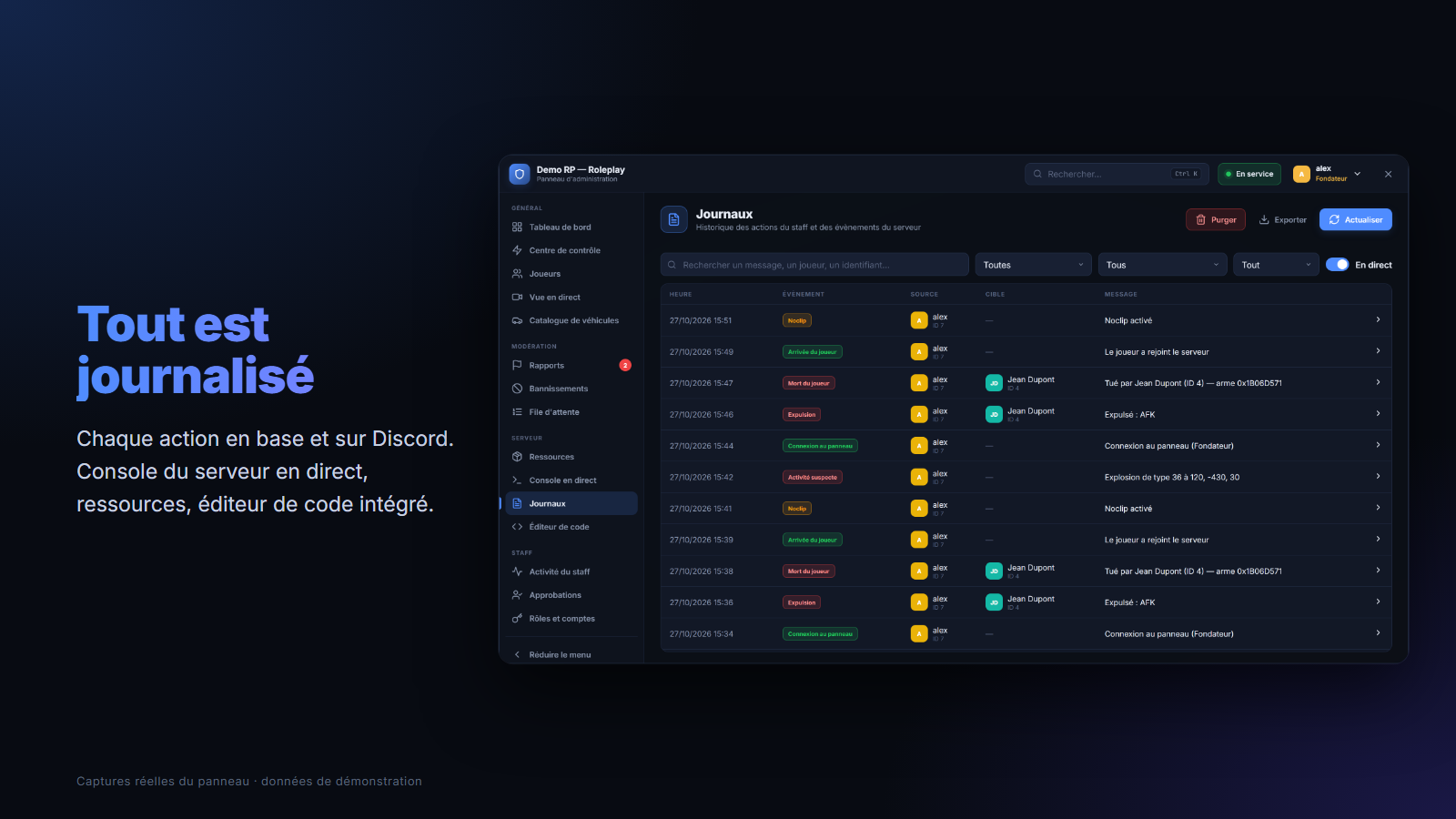This screenshot has height=819, width=1456.
Task: Click the Activité suspecte event badge
Action: tap(813, 477)
